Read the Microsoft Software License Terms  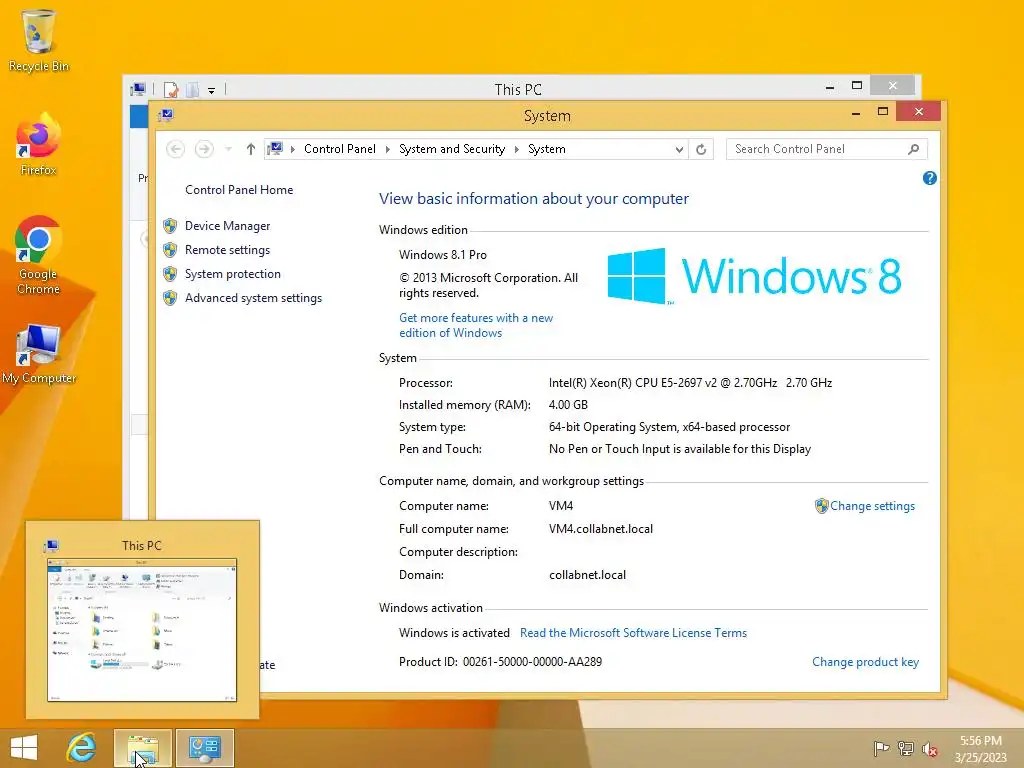[x=633, y=633]
